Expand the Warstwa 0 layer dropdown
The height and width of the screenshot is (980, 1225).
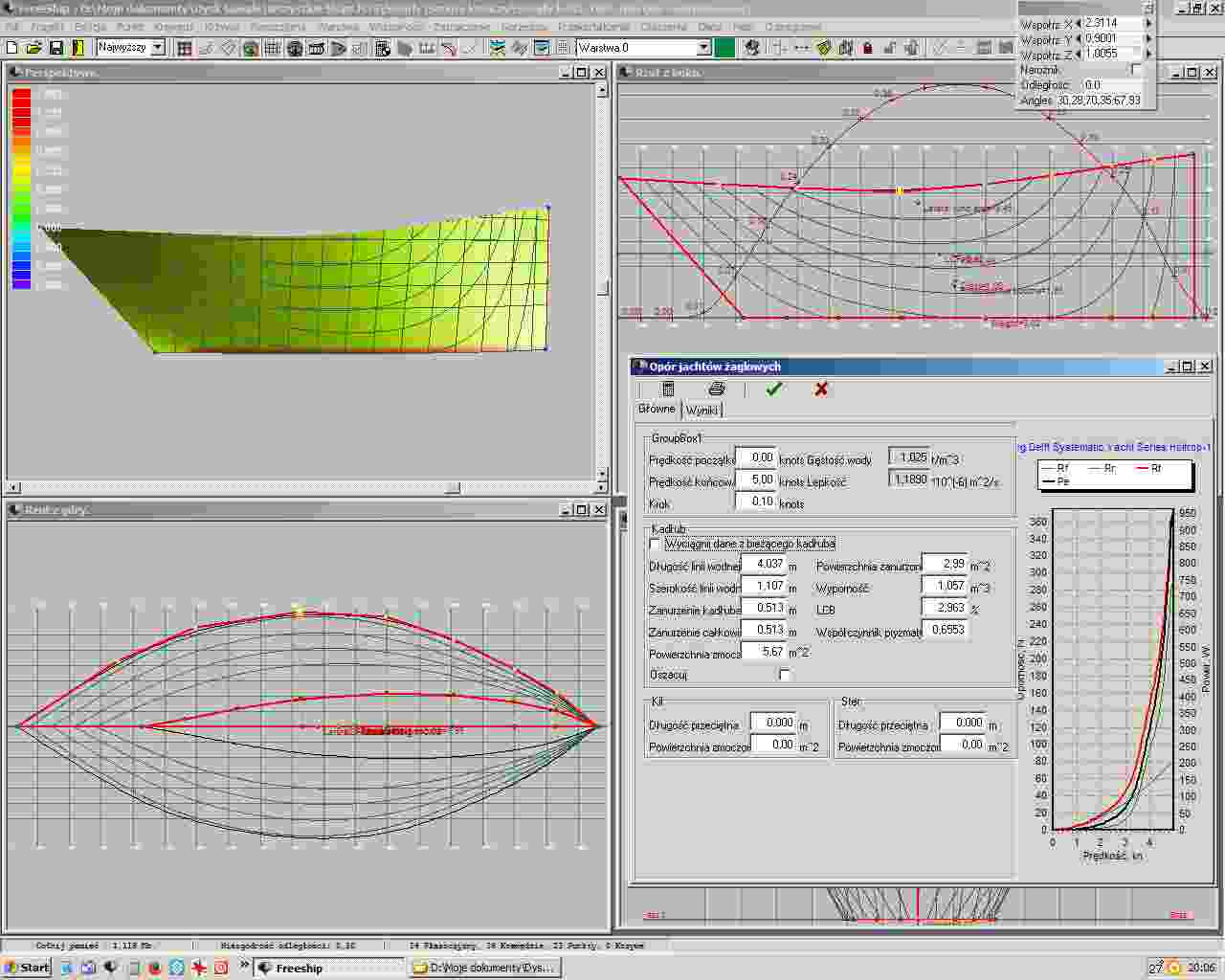click(x=703, y=48)
